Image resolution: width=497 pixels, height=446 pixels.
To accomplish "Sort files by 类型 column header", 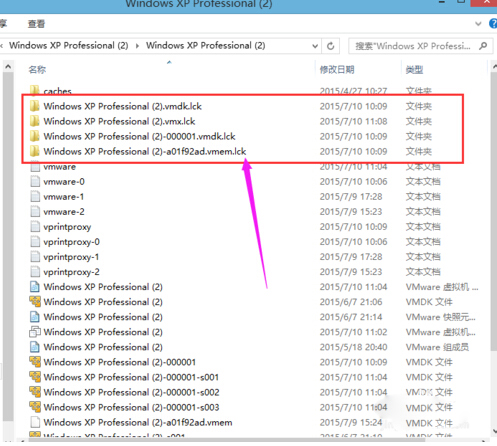I will coord(414,70).
